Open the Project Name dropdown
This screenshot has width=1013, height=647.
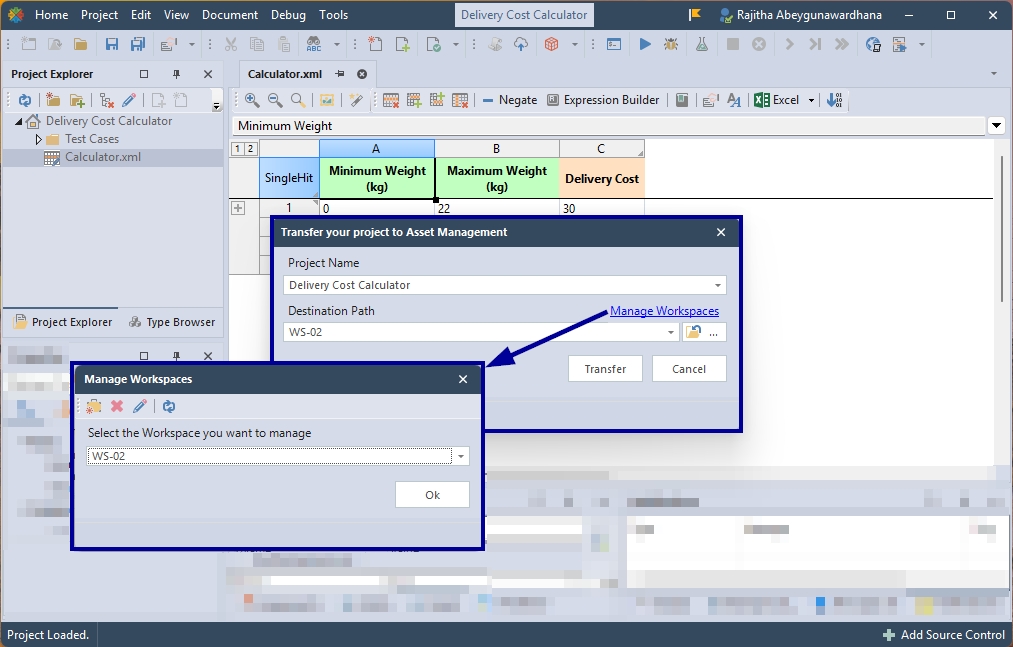[718, 285]
